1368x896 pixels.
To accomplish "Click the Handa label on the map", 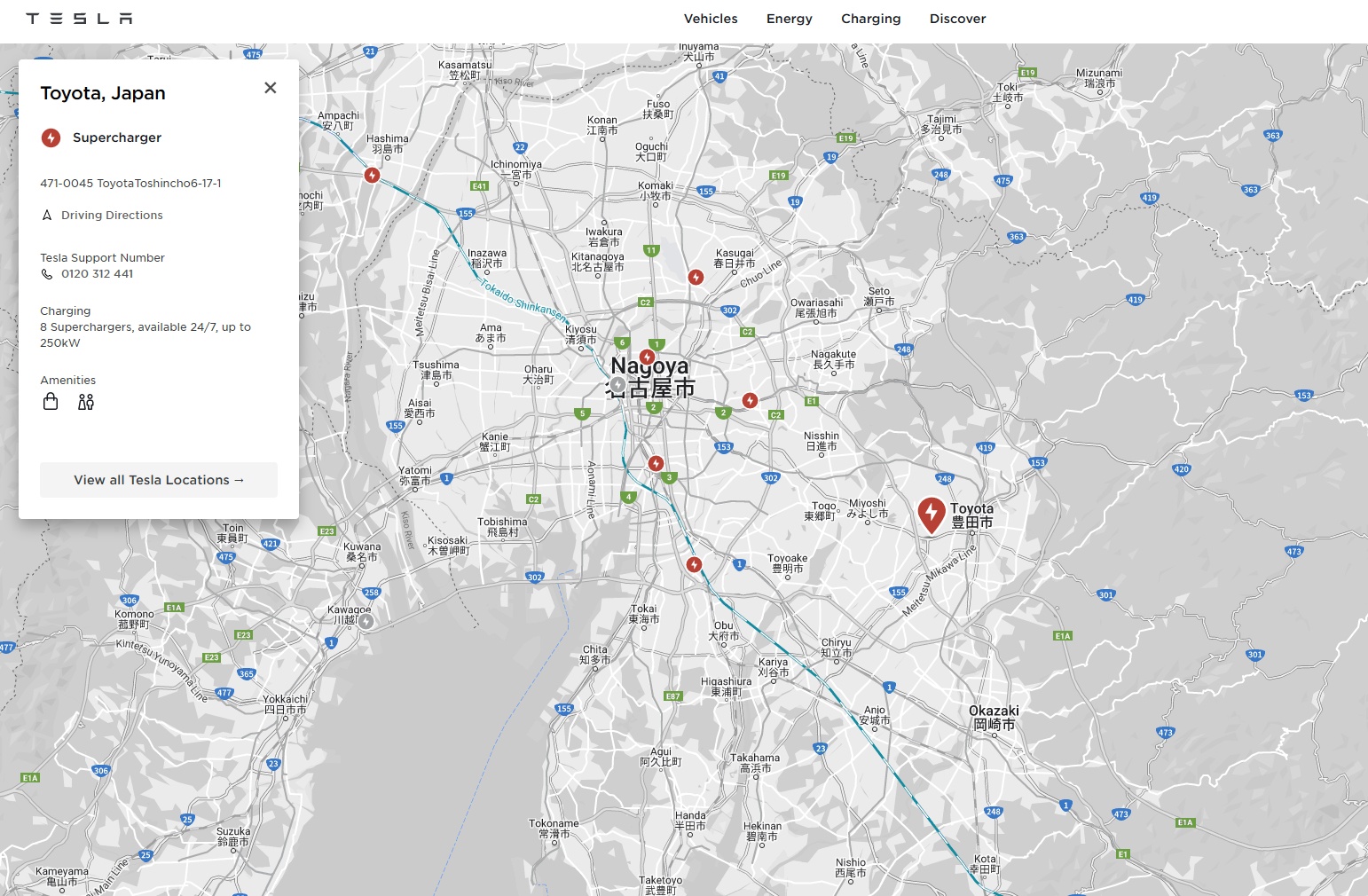I will coord(690,821).
